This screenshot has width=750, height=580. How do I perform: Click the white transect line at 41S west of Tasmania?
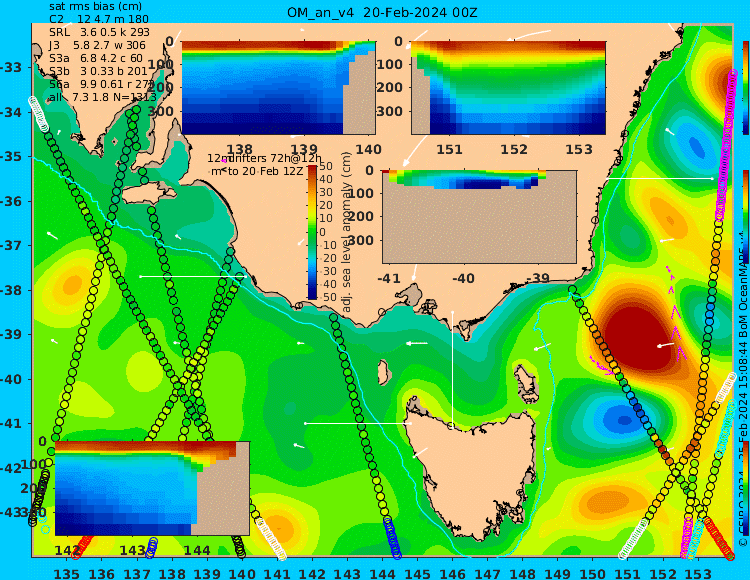(x=358, y=423)
